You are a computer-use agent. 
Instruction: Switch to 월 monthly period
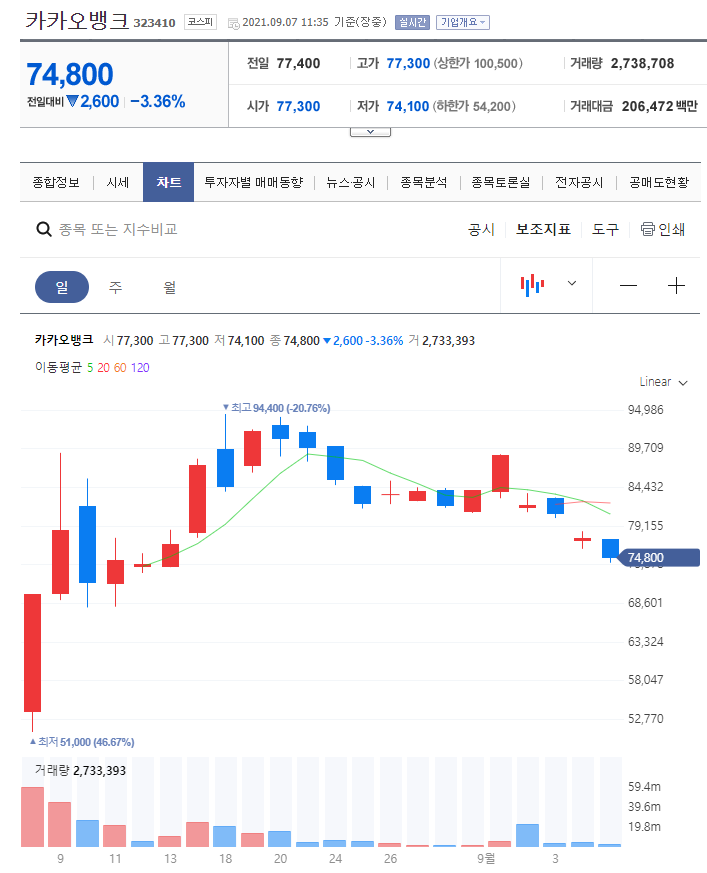tap(169, 287)
